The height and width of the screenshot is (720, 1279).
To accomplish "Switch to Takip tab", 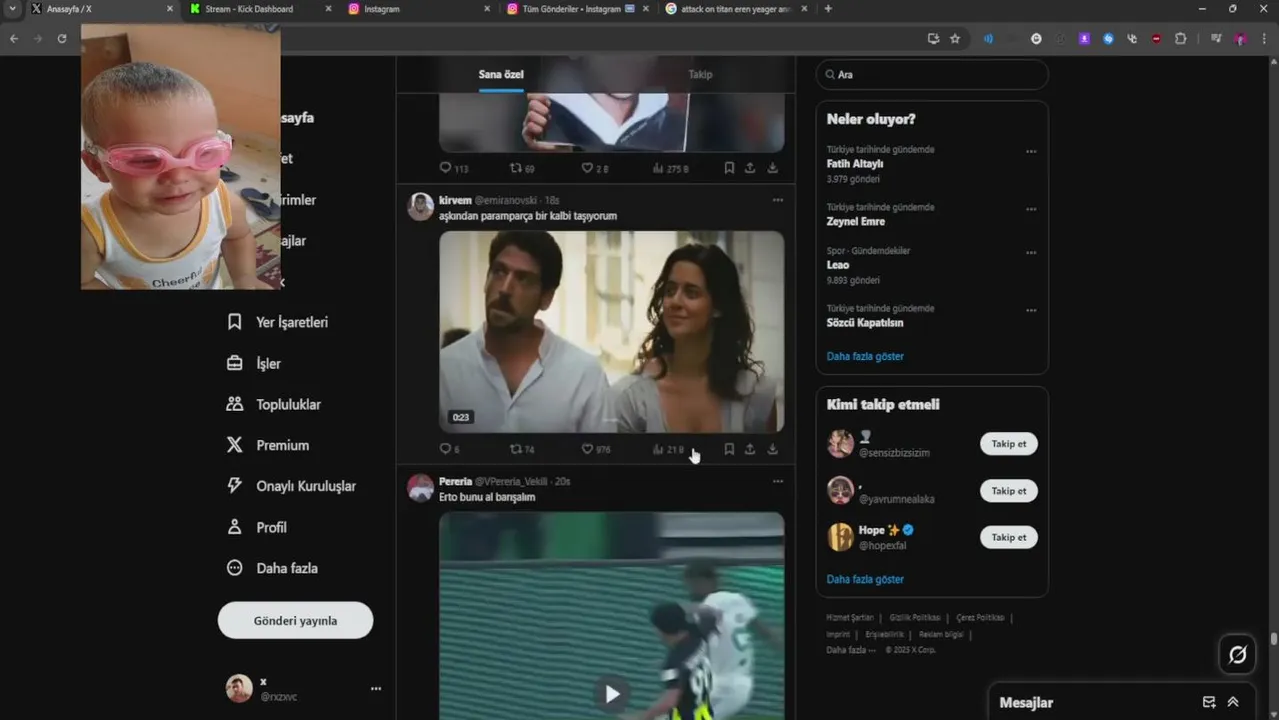I will coord(700,74).
